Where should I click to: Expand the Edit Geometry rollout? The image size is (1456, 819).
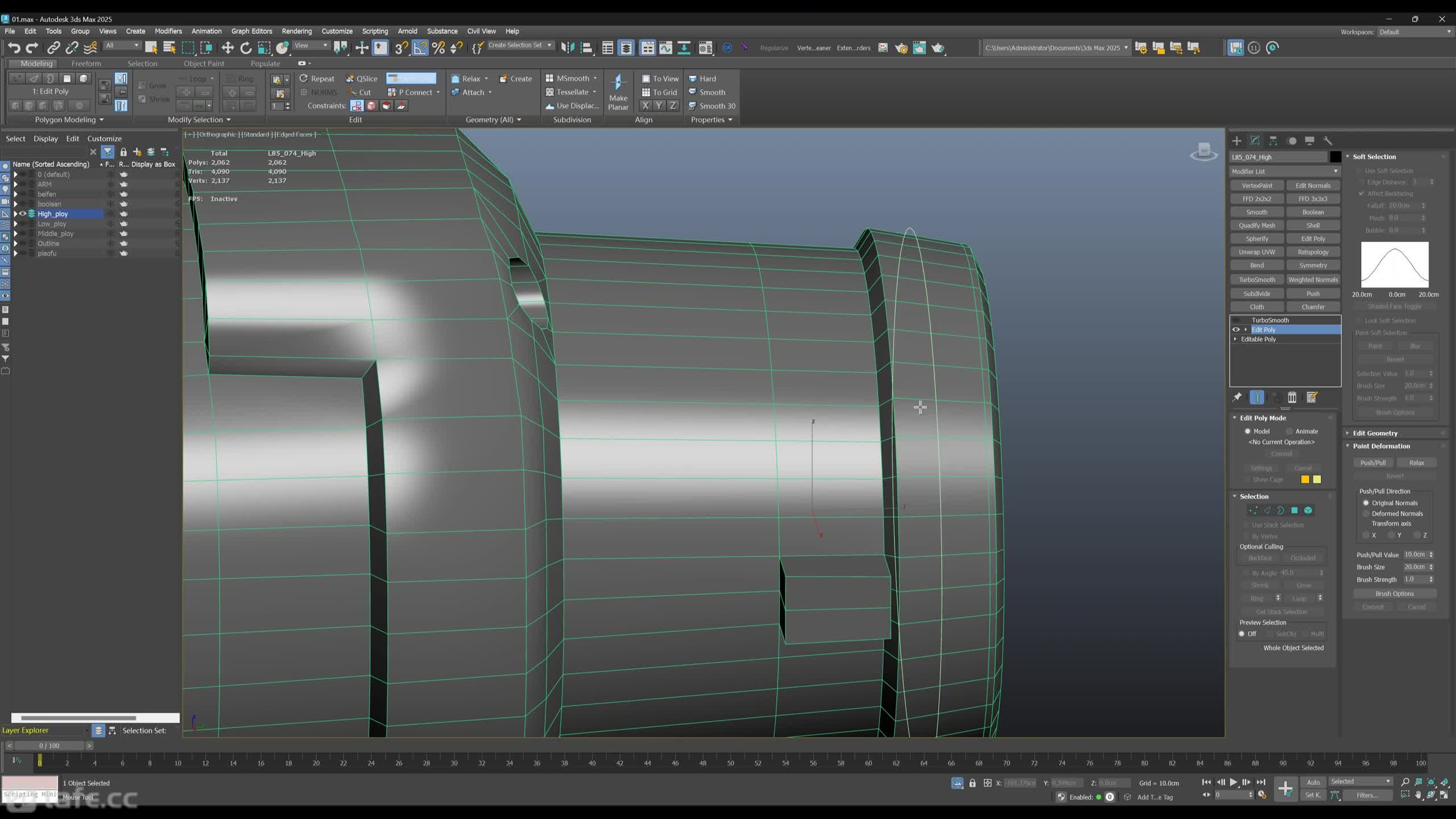point(1375,433)
